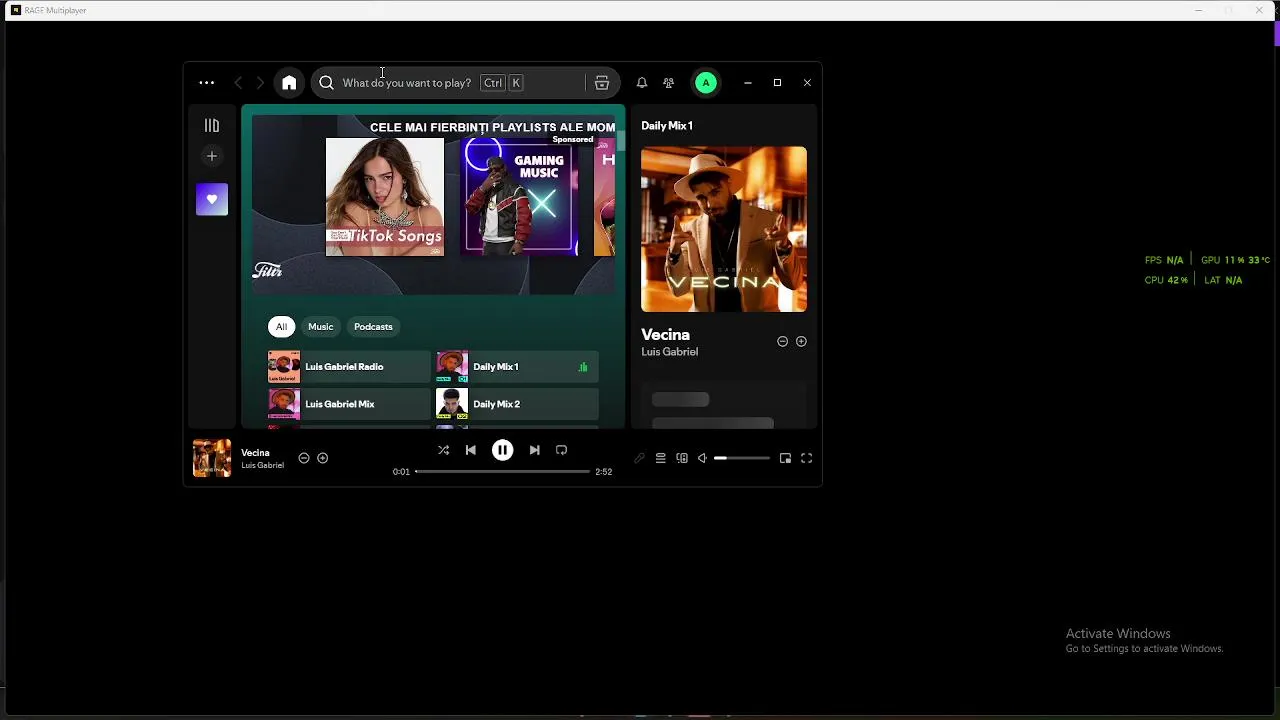Click the song progress bar
Image resolution: width=1280 pixels, height=720 pixels.
(502, 471)
